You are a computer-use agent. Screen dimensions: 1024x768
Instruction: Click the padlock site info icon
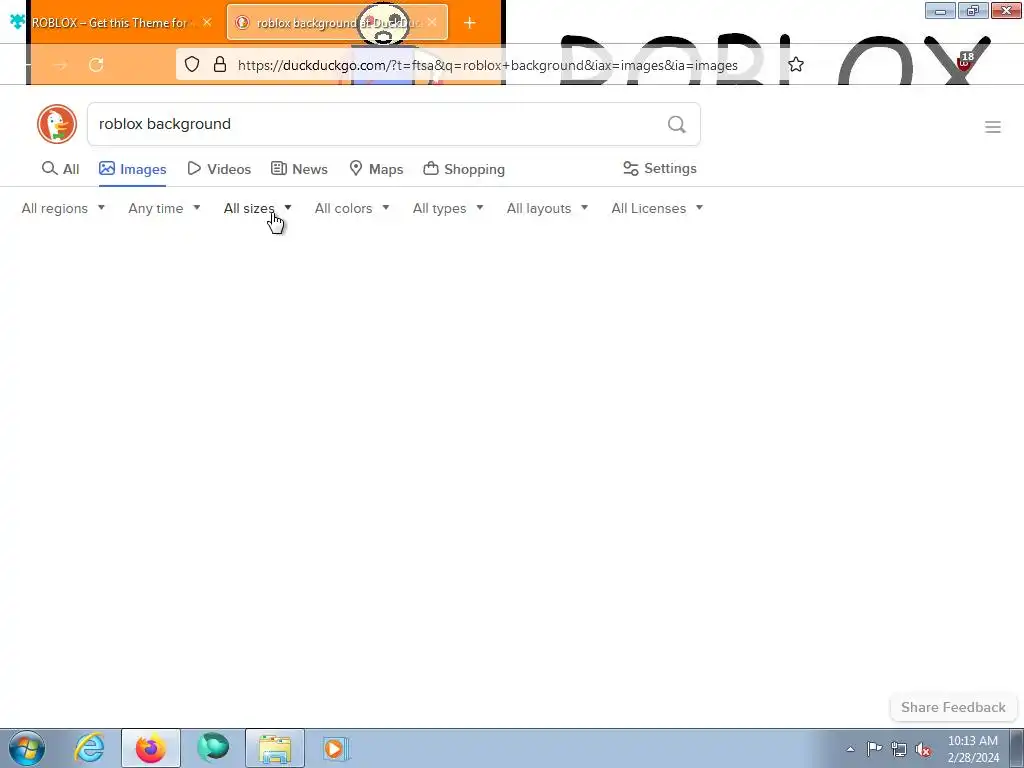pos(220,65)
